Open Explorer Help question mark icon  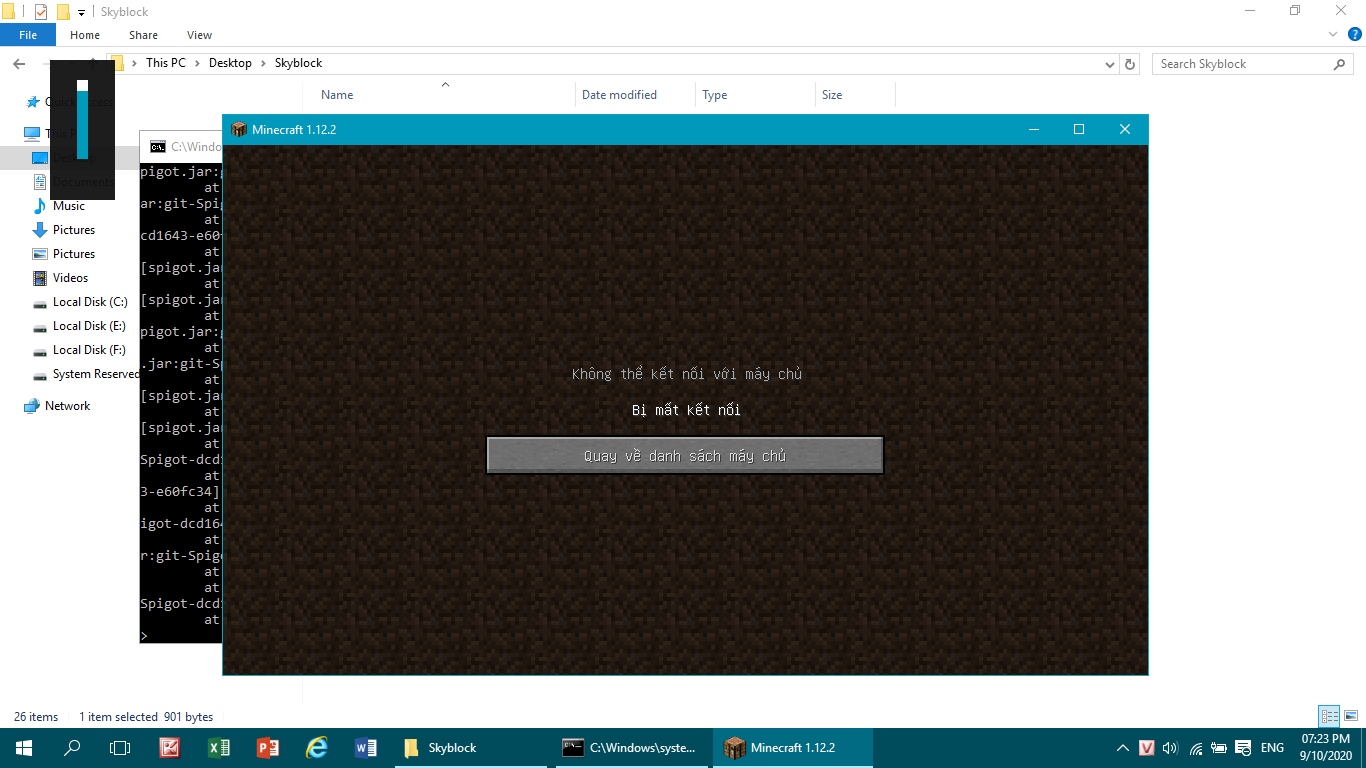1353,34
